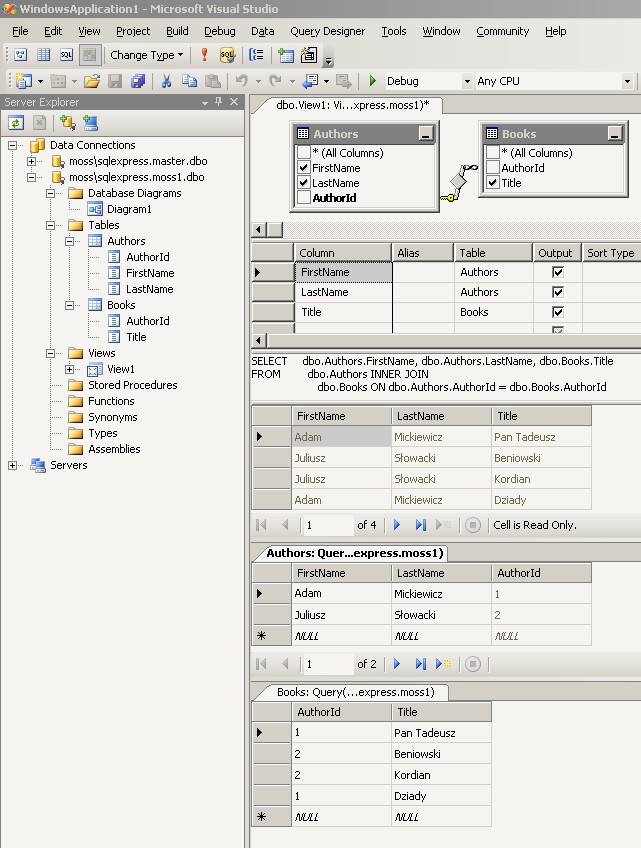This screenshot has height=848, width=641.
Task: Expand moss\sqlexpress.master.dbo connection
Action: click(31, 161)
